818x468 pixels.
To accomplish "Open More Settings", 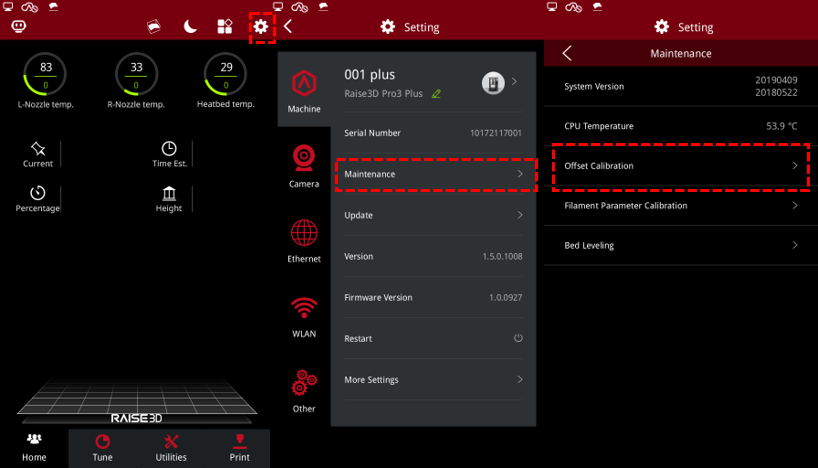I will coord(435,380).
